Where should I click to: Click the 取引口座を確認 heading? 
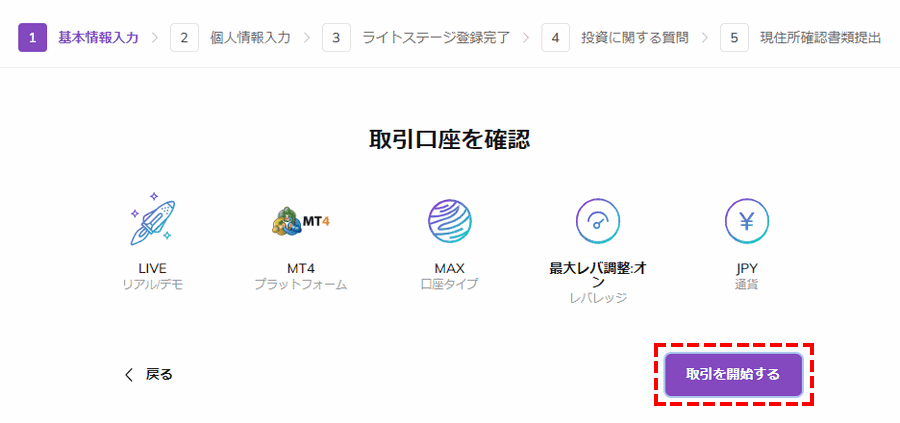click(x=449, y=140)
